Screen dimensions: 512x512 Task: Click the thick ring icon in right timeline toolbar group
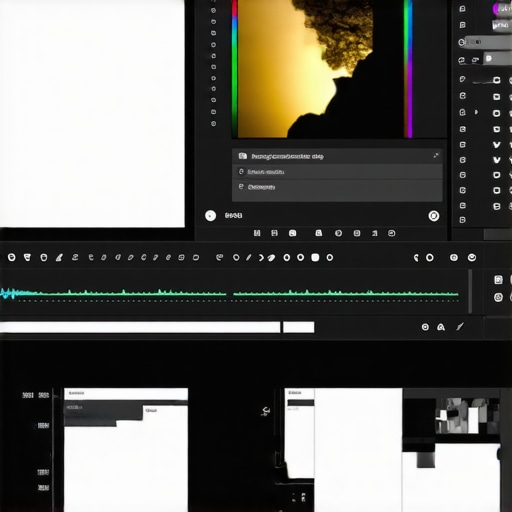430,257
